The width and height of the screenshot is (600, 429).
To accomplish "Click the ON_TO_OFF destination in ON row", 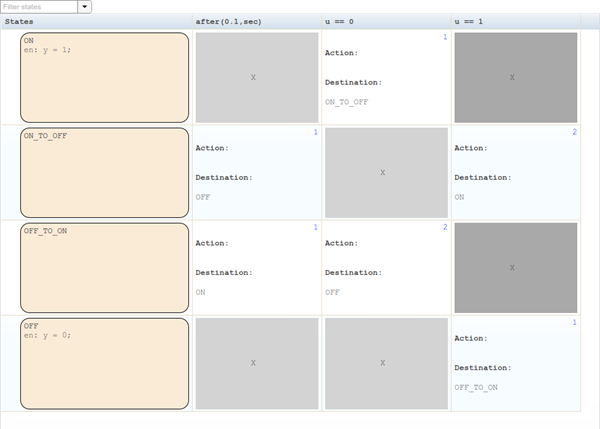I will click(347, 102).
